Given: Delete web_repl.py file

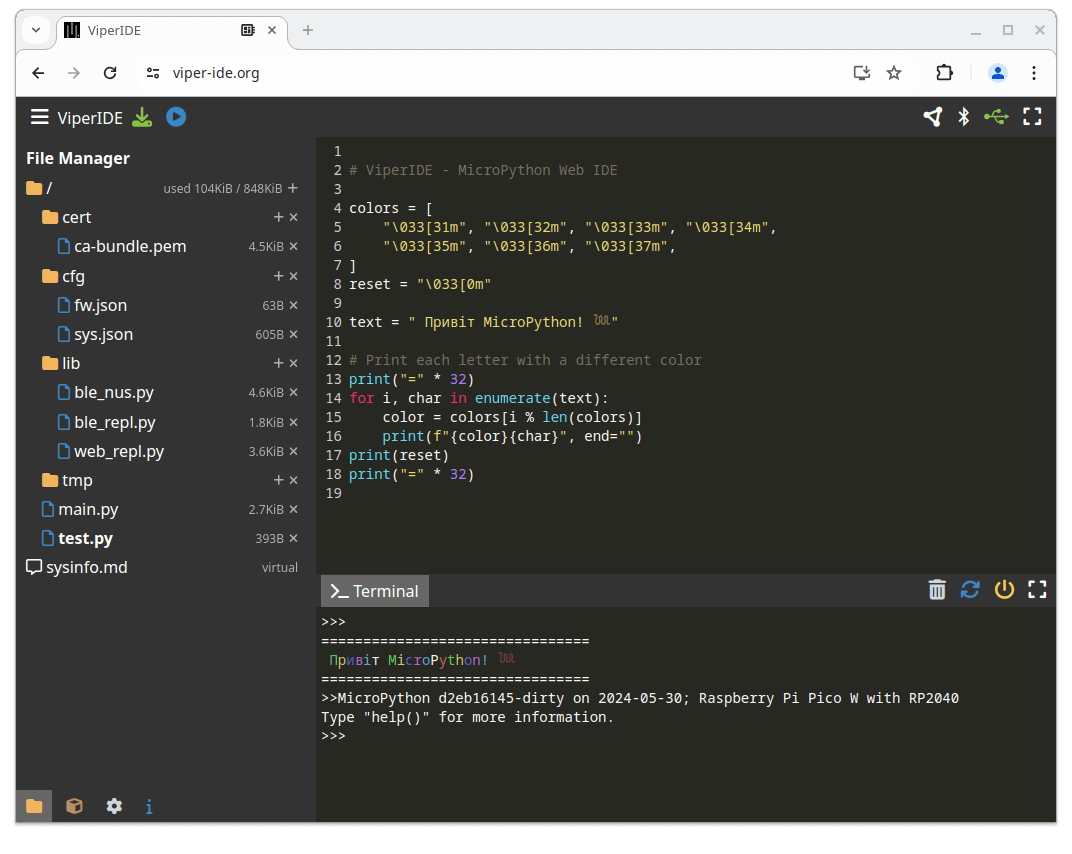Looking at the screenshot, I should pos(293,451).
